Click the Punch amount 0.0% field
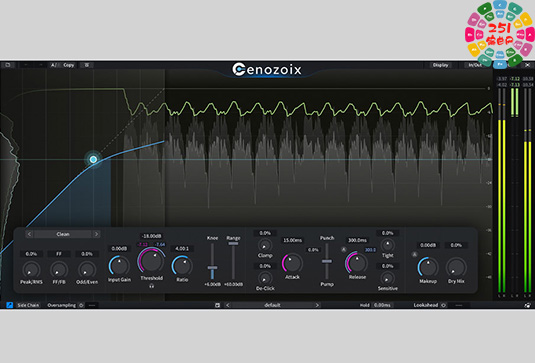Image resolution: width=535 pixels, height=363 pixels. (313, 250)
